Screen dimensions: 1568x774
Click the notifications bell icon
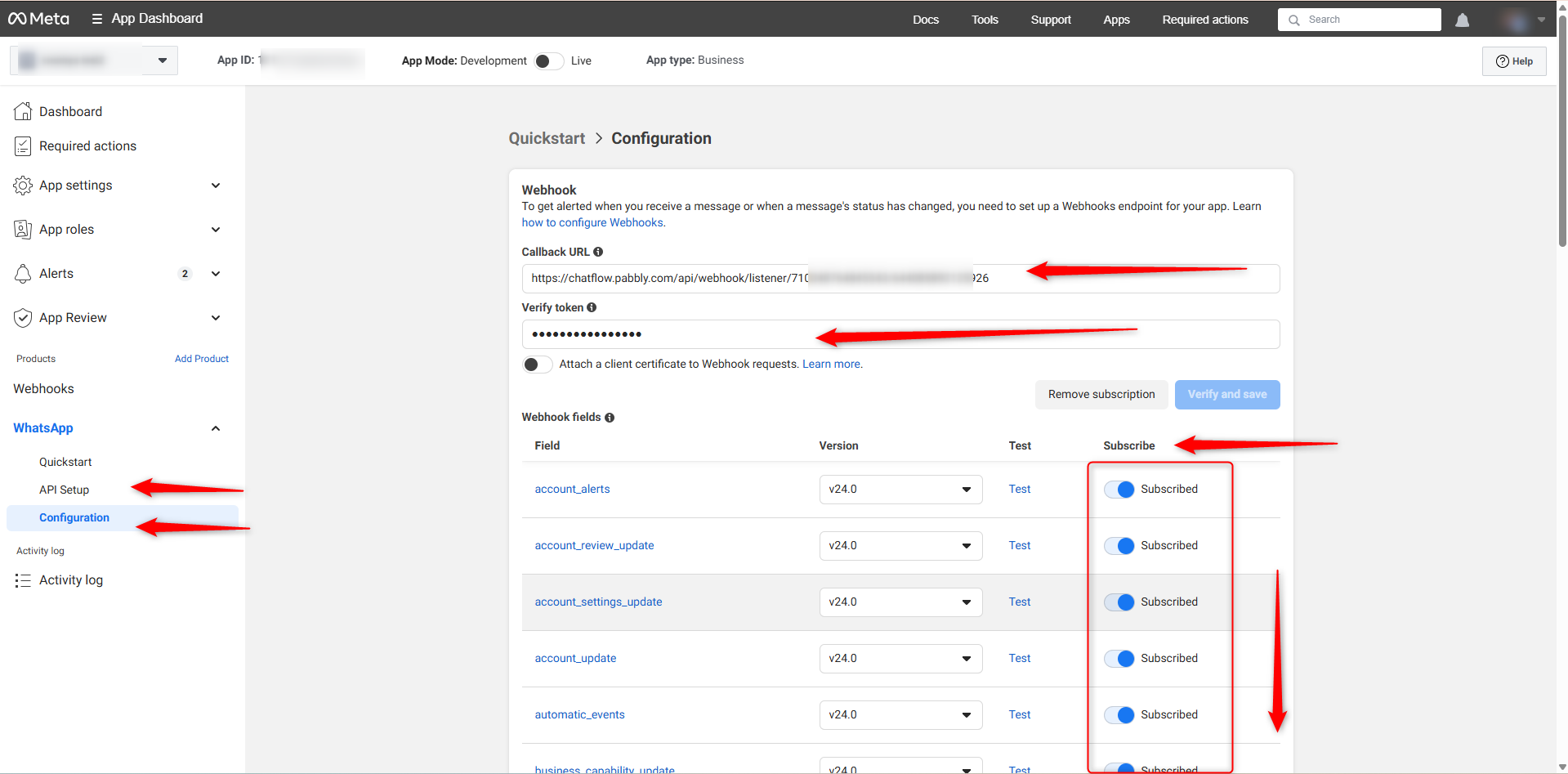pyautogui.click(x=1462, y=20)
